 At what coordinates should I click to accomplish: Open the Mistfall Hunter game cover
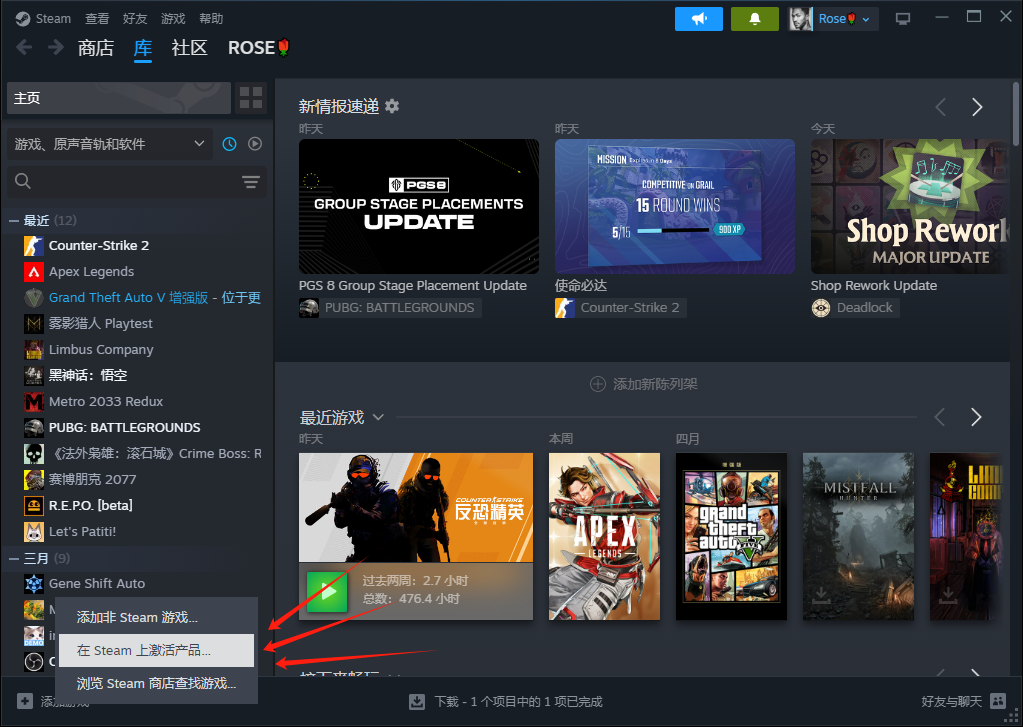click(858, 536)
